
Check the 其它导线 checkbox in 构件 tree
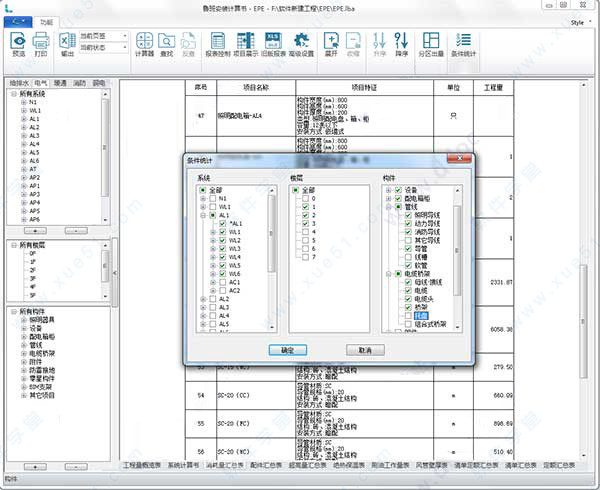[x=410, y=242]
